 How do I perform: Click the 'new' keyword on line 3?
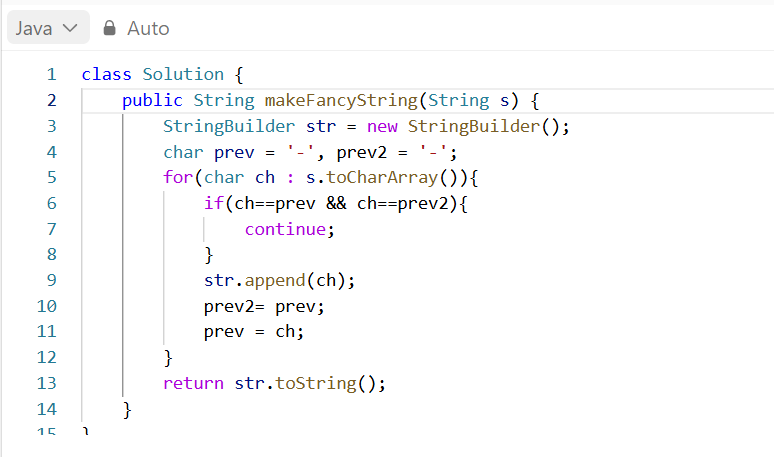(x=382, y=126)
